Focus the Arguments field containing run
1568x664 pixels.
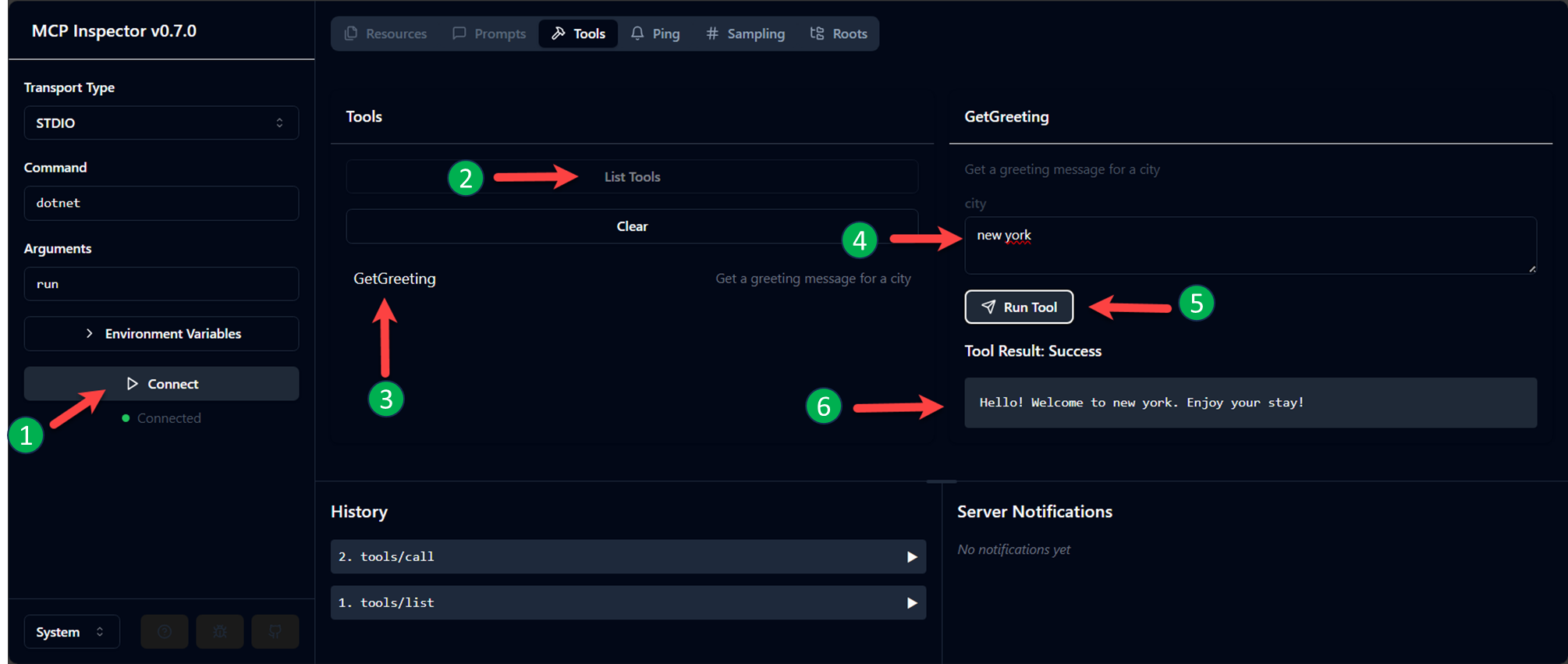(x=161, y=284)
